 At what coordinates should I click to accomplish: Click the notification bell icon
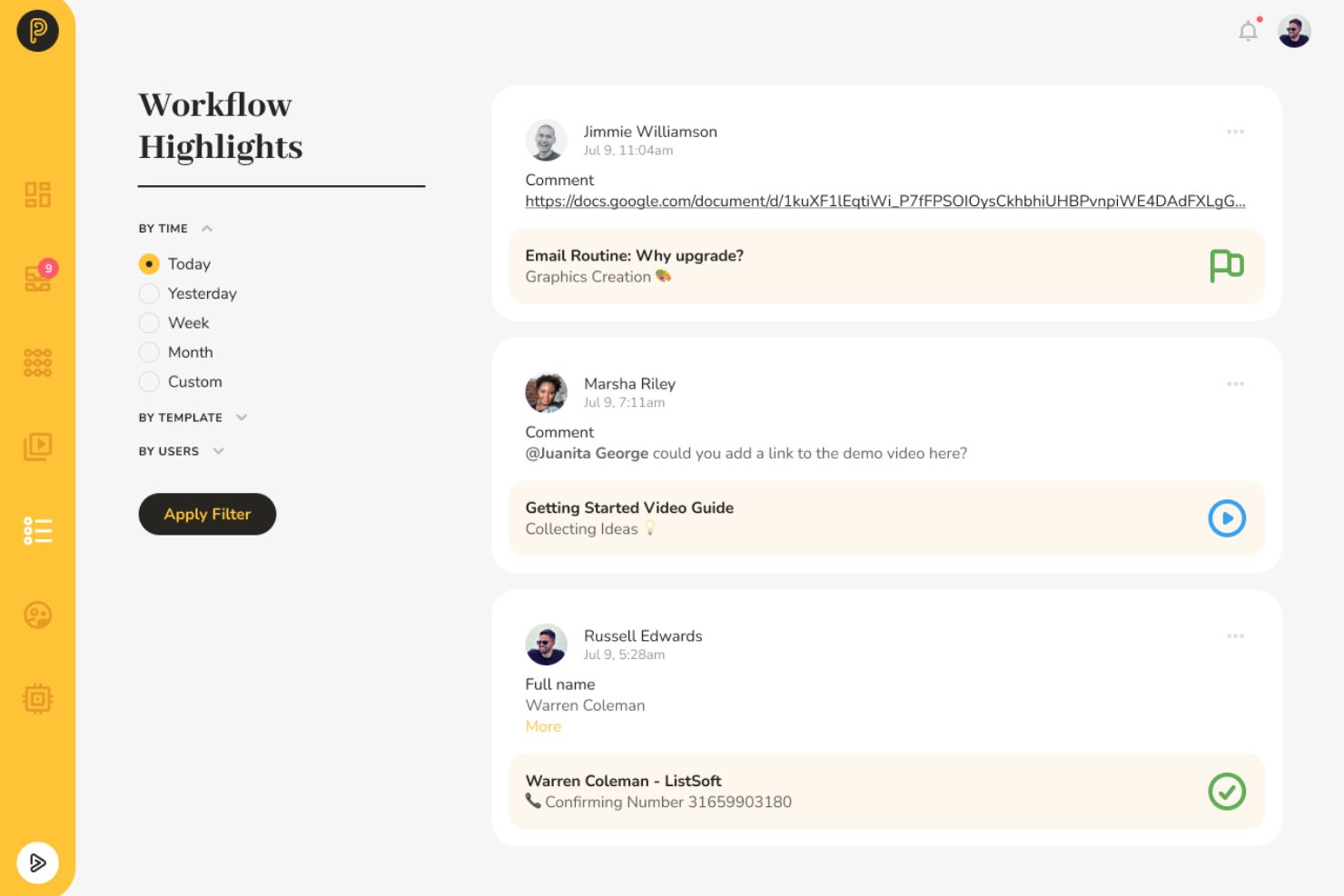point(1249,31)
